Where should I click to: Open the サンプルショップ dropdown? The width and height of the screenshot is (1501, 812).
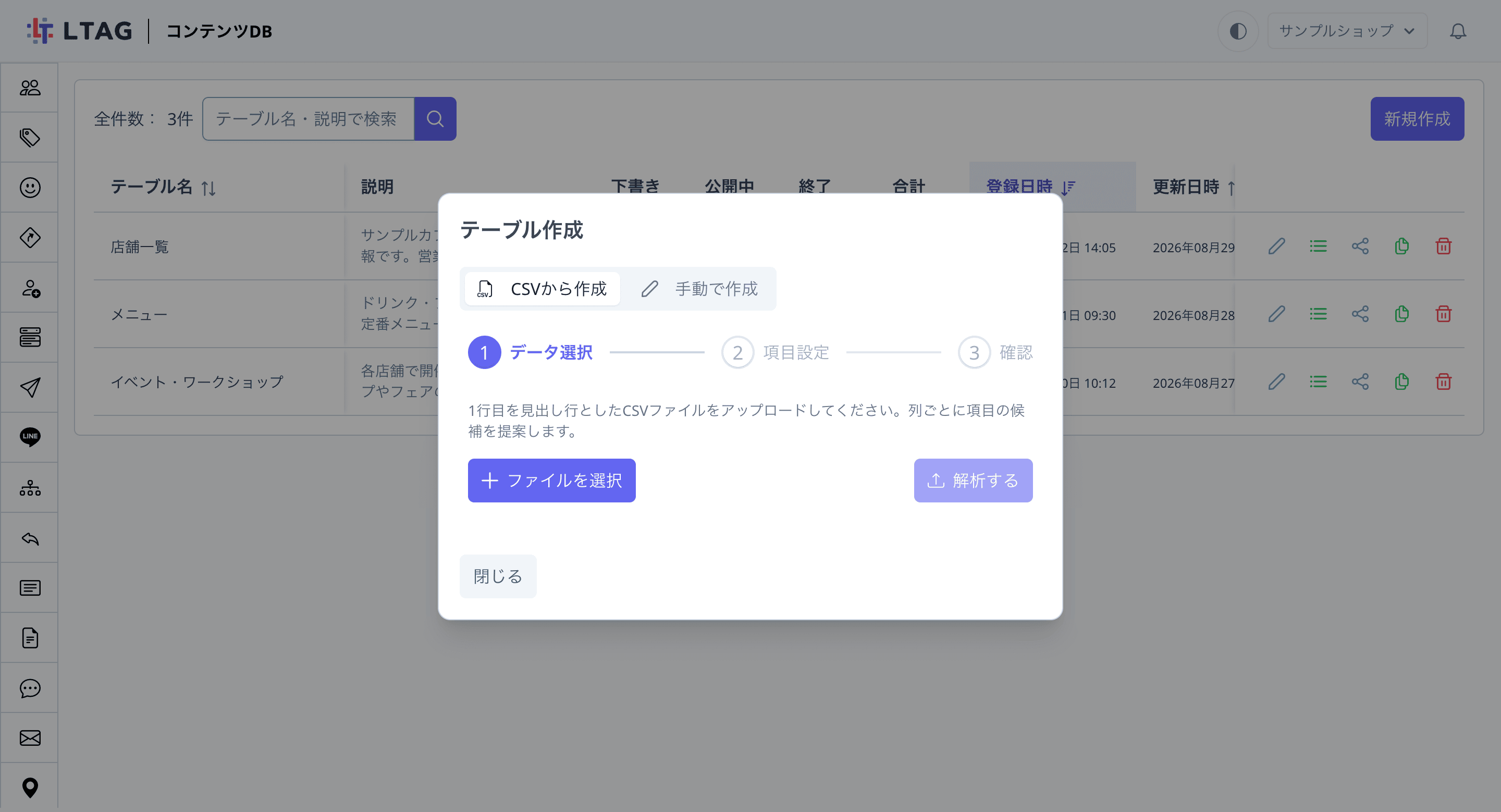pyautogui.click(x=1347, y=31)
